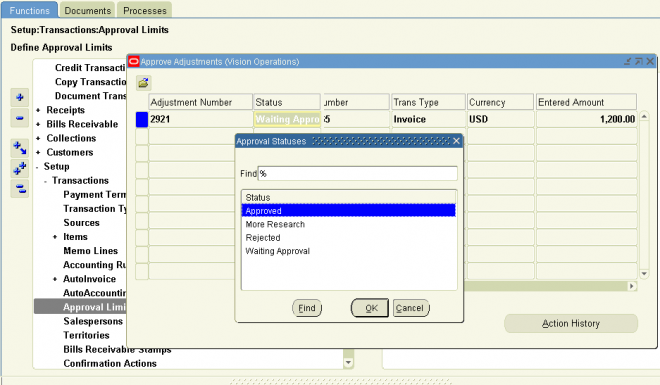Click the Adjustment Number column header

(x=200, y=102)
